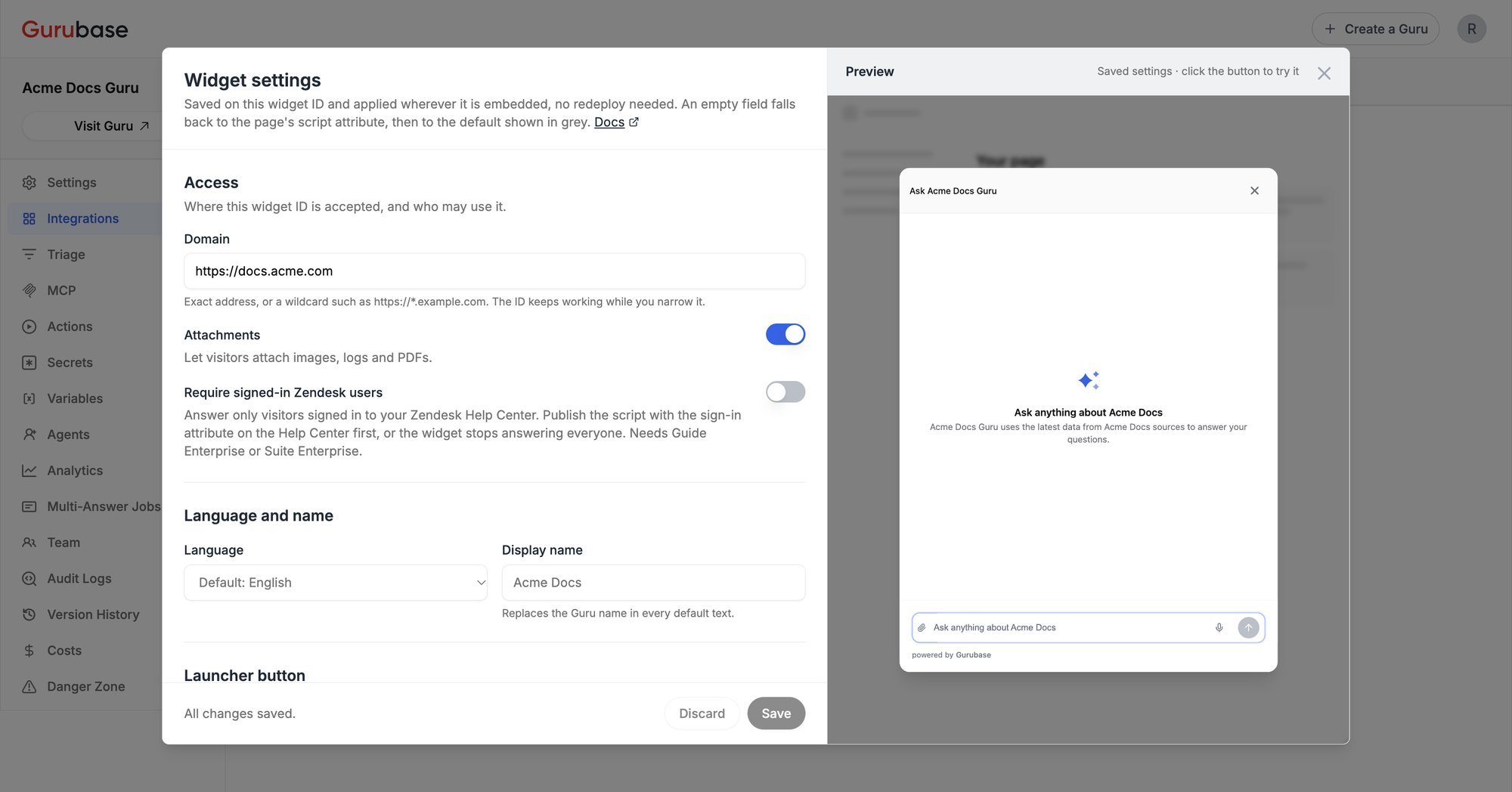This screenshot has height=792, width=1512.
Task: Click the Version History clock icon
Action: pos(29,614)
